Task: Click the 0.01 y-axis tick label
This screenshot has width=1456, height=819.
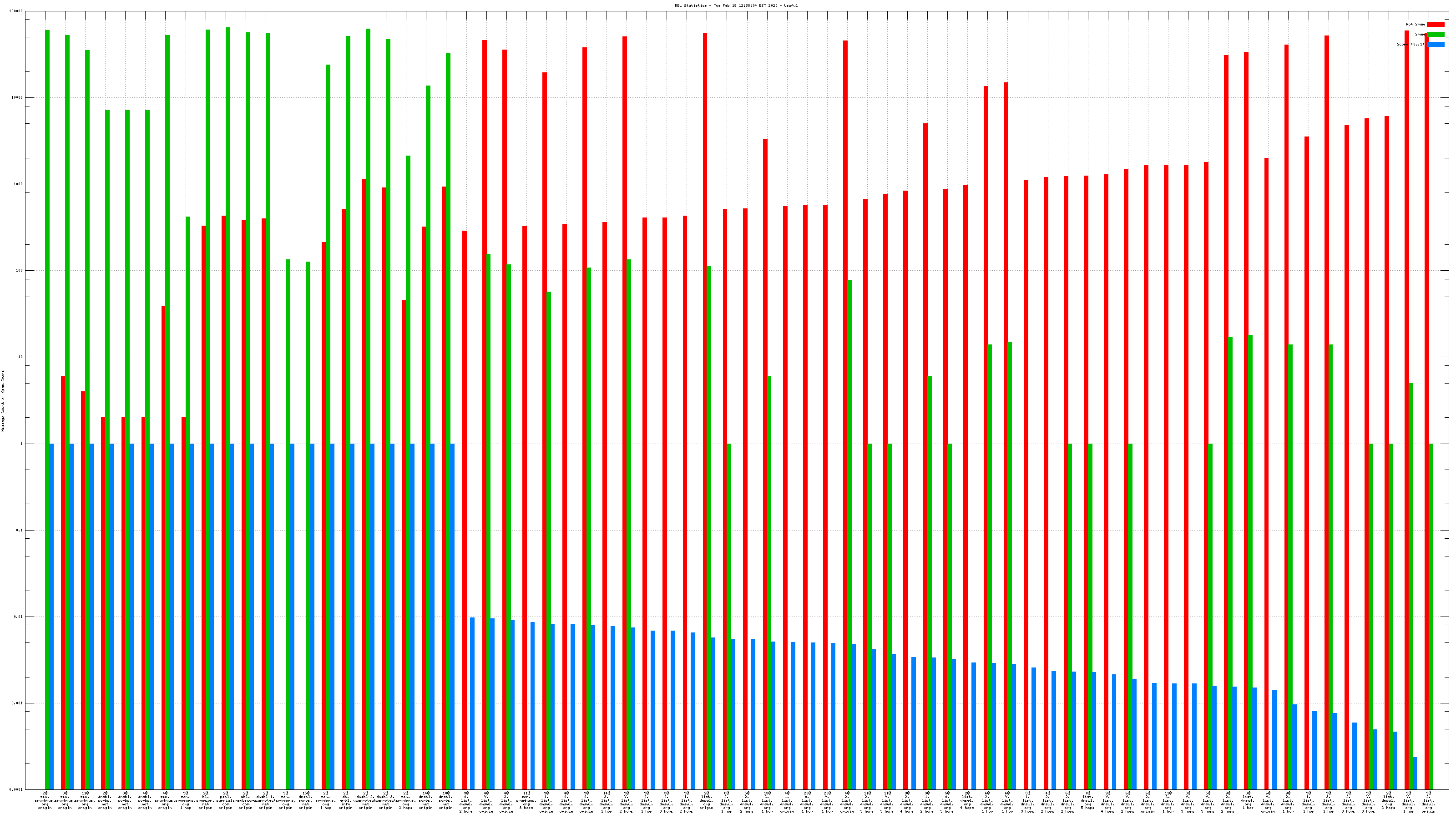Action: (x=19, y=617)
